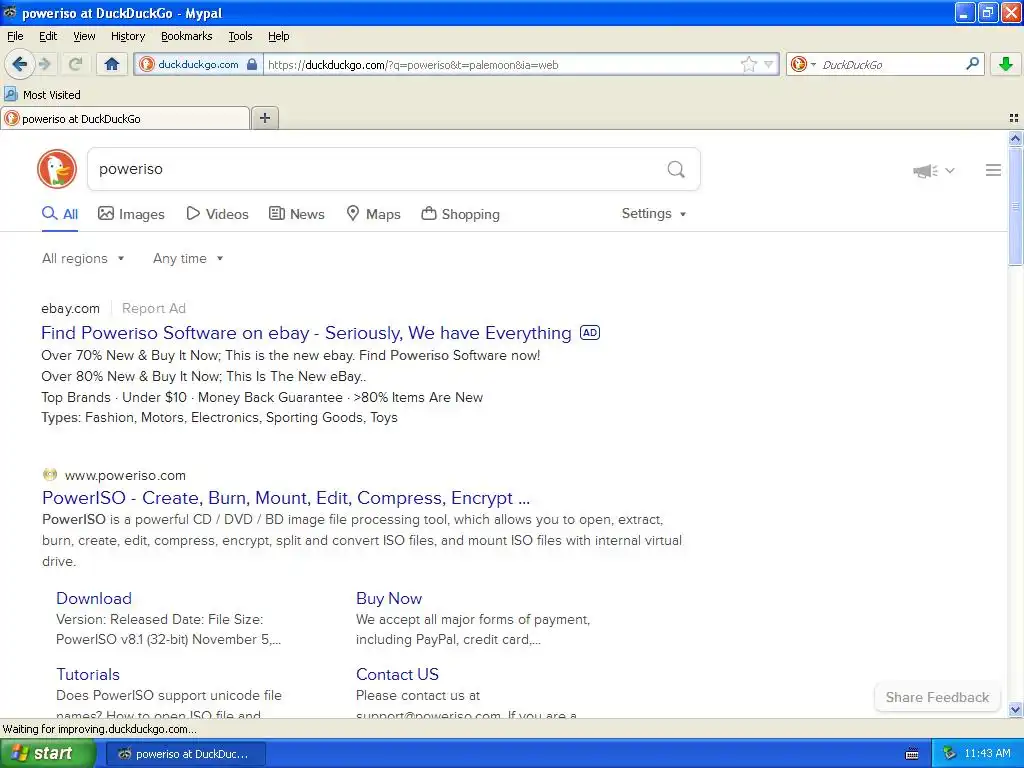Click the AD badge beside ebay result
This screenshot has width=1024, height=768.
pyautogui.click(x=590, y=332)
